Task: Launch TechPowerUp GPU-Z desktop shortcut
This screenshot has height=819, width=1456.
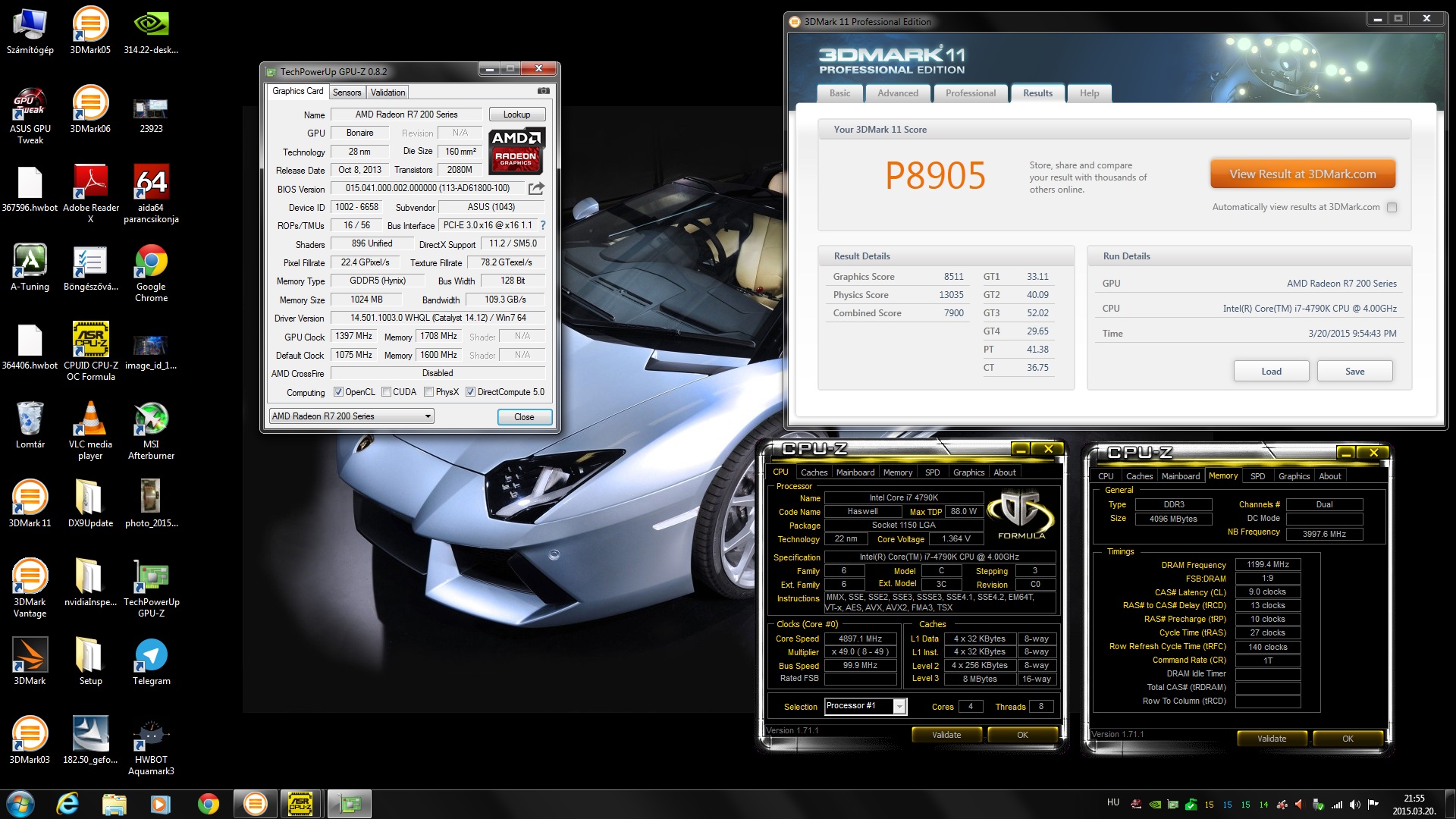Action: click(151, 588)
